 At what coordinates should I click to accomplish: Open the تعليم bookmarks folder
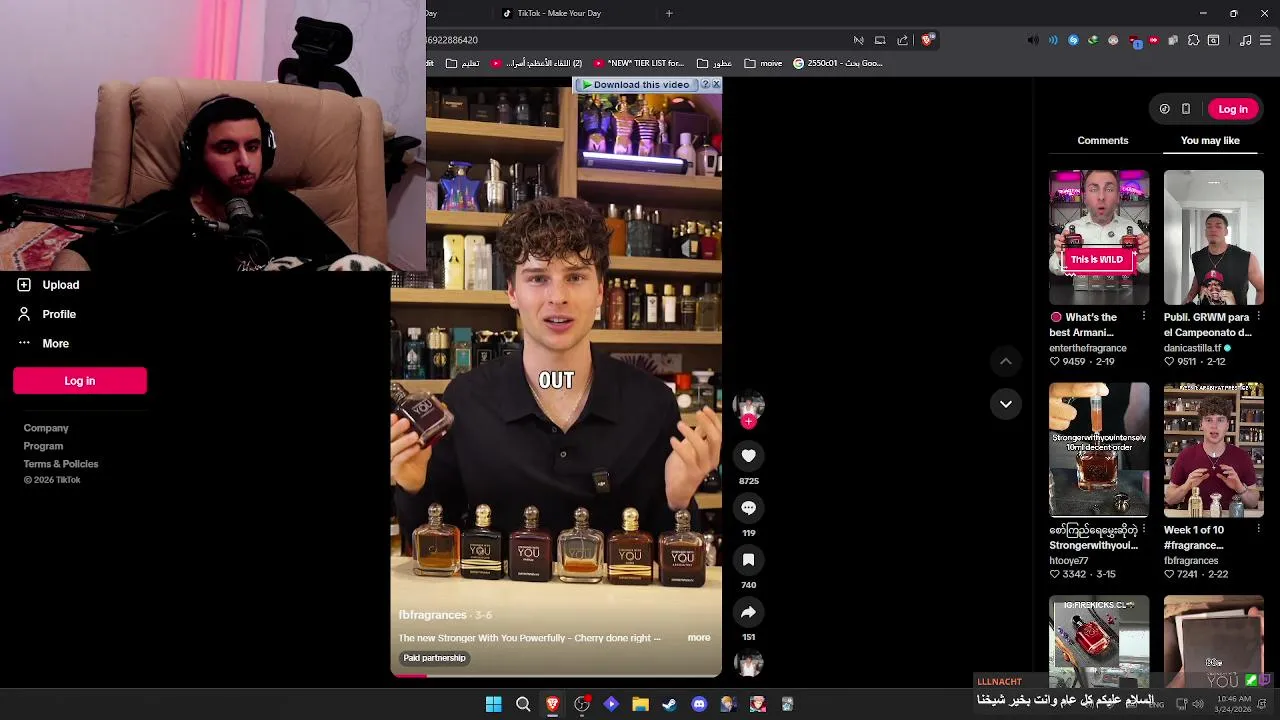tap(462, 63)
